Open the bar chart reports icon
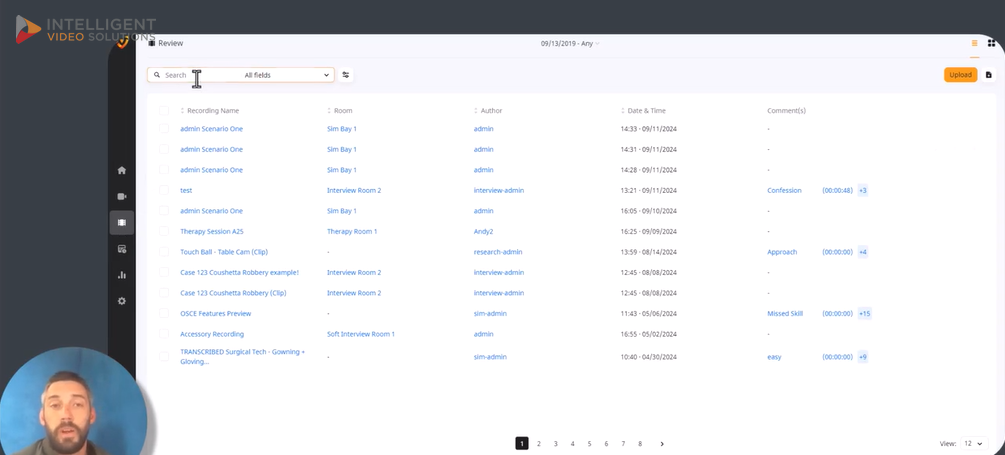Screen dimensions: 1005x455 click(122, 275)
